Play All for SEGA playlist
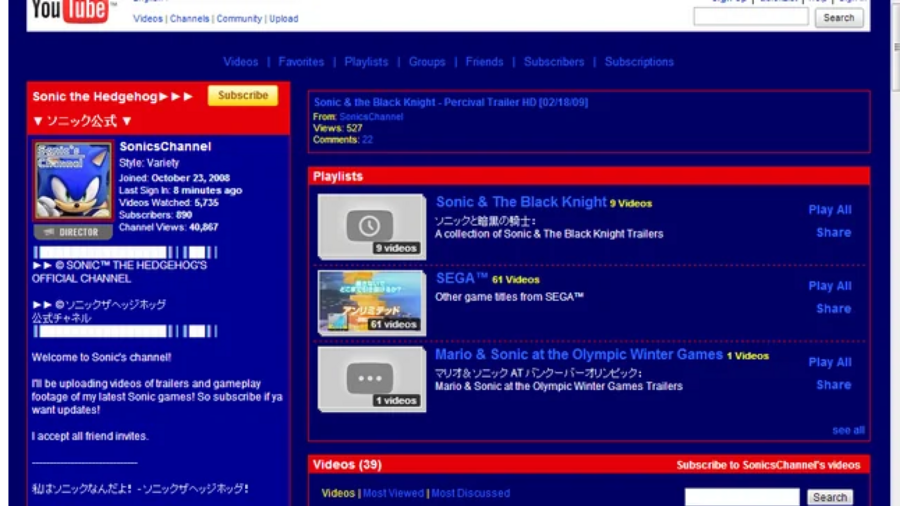Screen dimensions: 900x506 pos(829,286)
